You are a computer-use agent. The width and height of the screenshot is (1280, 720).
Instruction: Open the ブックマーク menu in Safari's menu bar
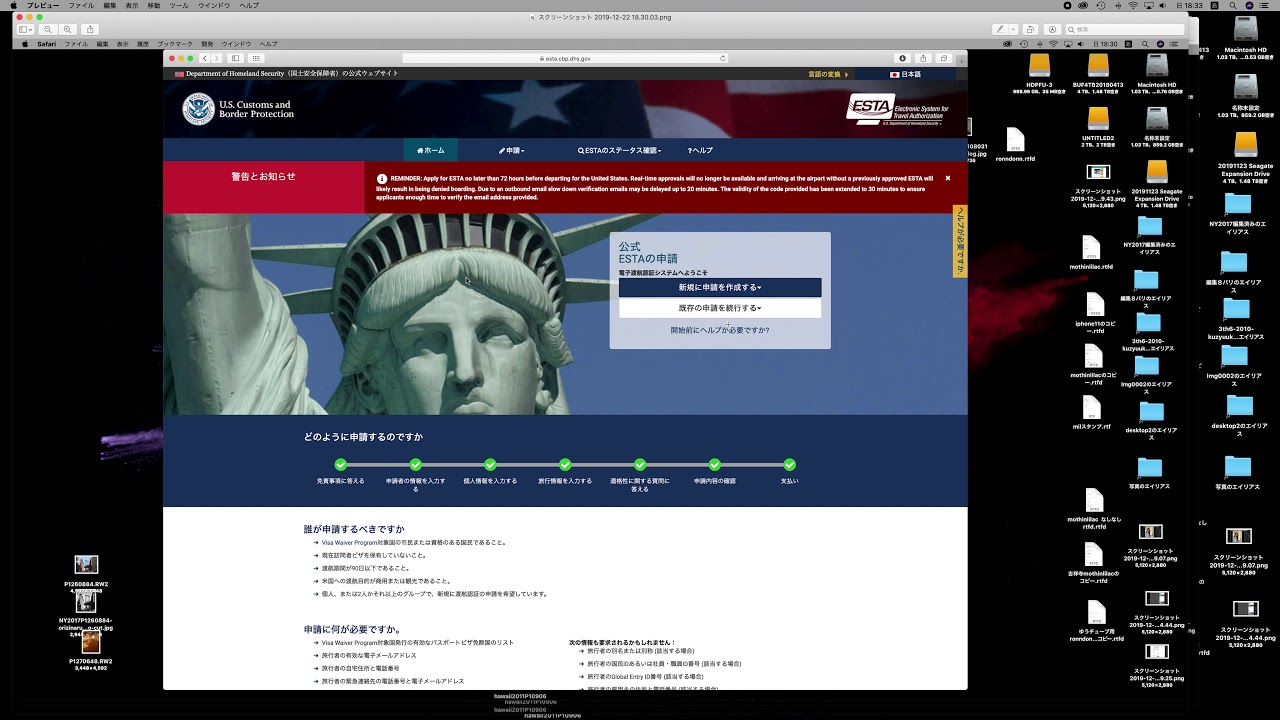click(175, 44)
